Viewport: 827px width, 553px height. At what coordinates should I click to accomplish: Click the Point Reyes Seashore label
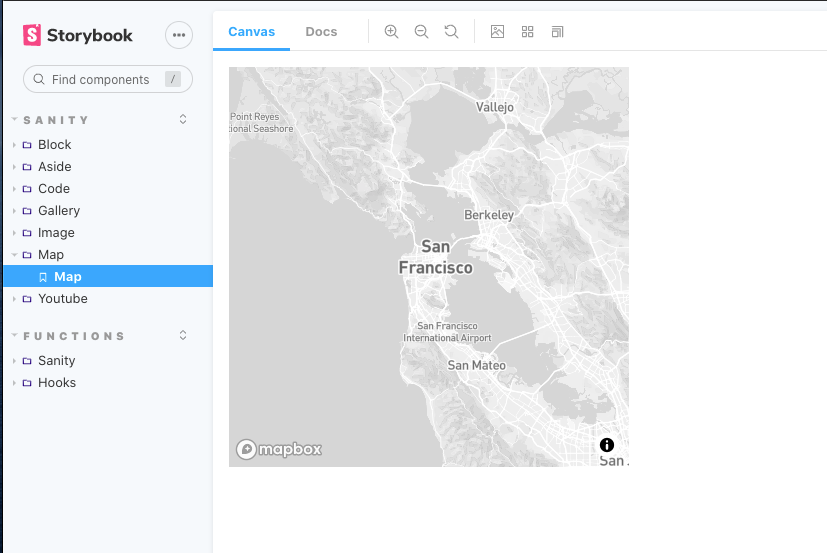(261, 122)
